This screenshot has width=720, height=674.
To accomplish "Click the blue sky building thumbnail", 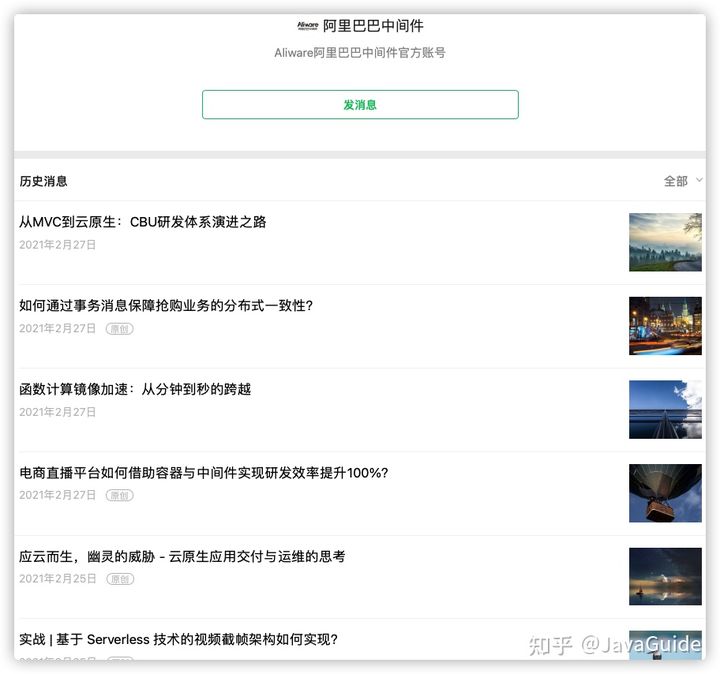I will click(x=665, y=409).
